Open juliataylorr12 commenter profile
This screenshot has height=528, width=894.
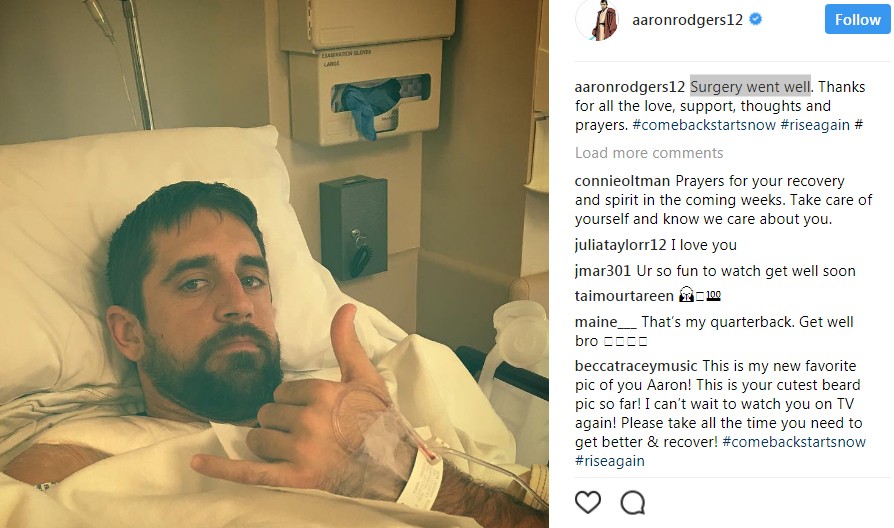pyautogui.click(x=620, y=245)
